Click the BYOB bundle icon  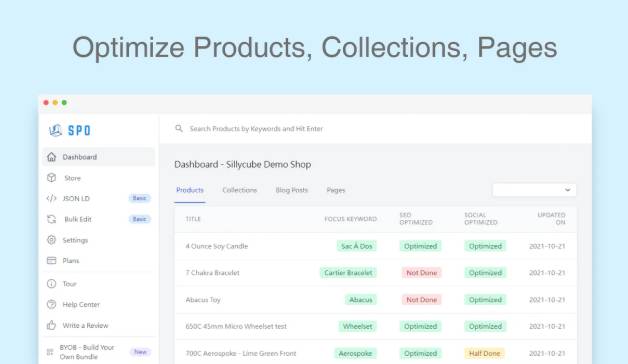coord(50,352)
